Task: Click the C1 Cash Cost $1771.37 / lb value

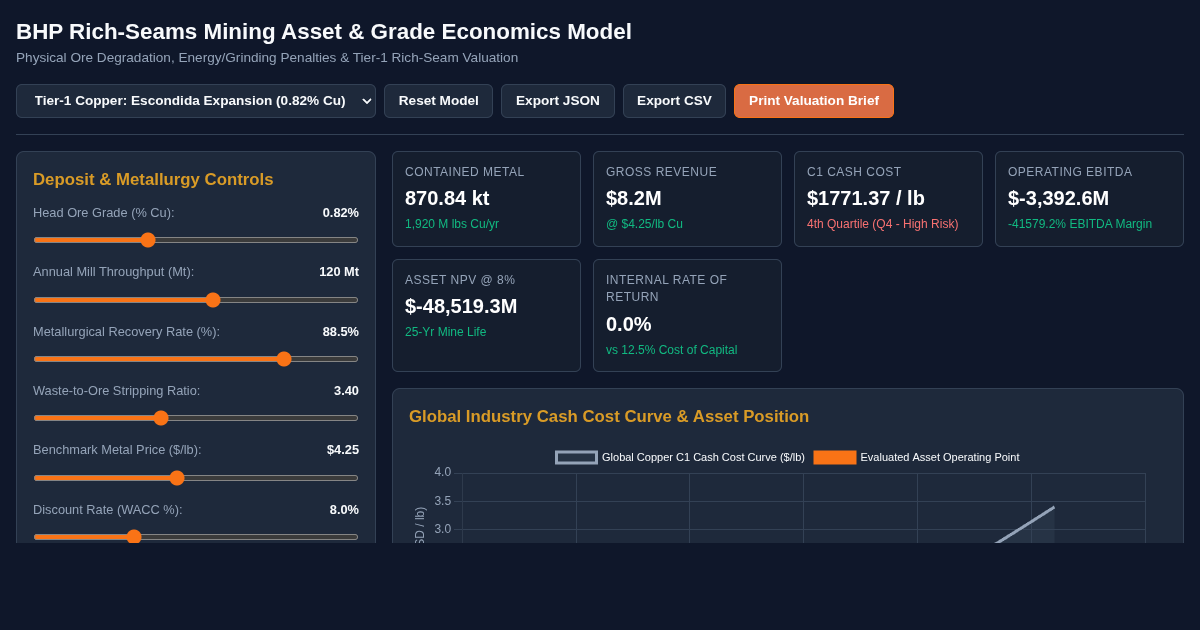Action: pyautogui.click(x=866, y=198)
